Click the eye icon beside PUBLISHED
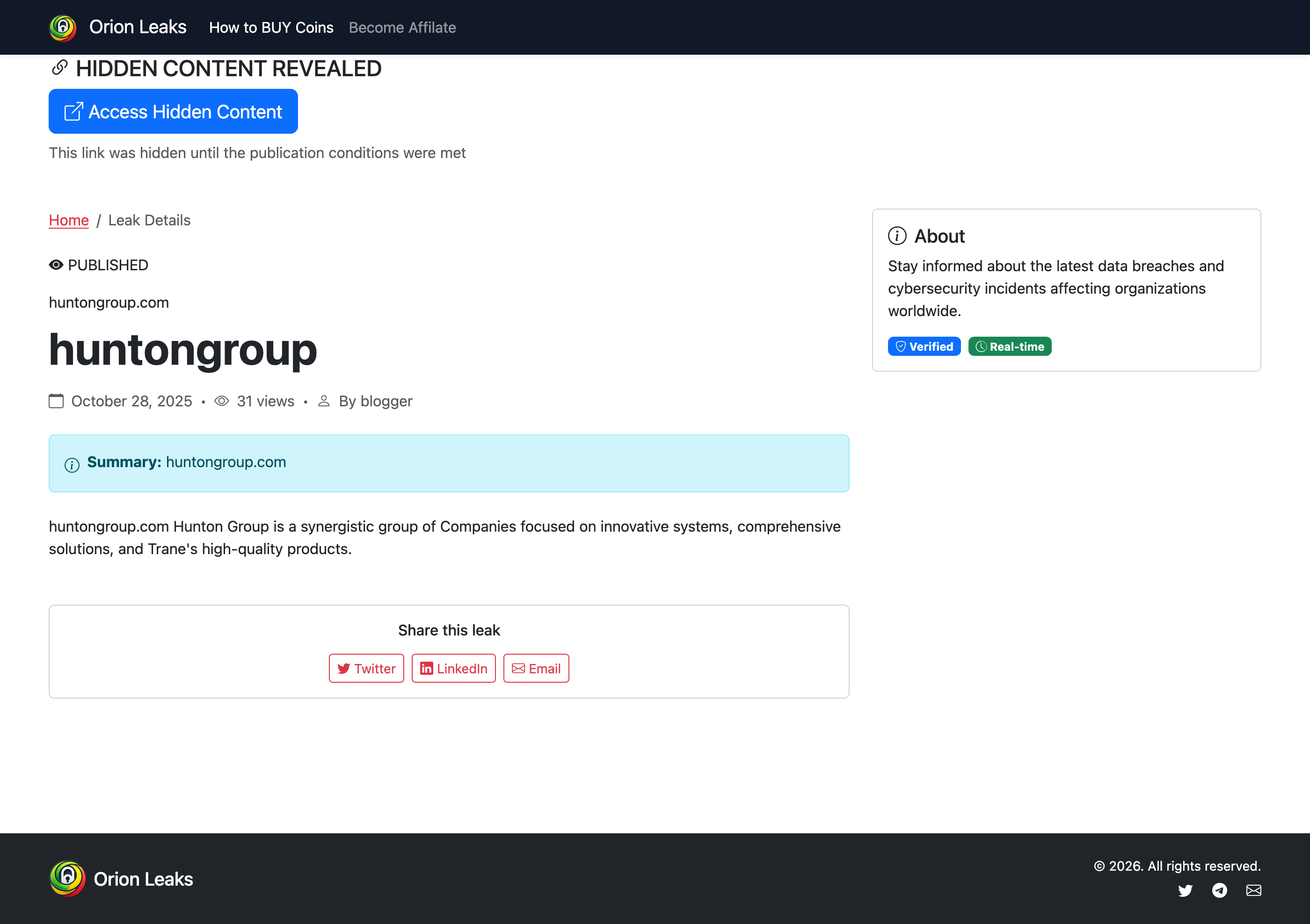This screenshot has width=1310, height=924. pos(56,265)
